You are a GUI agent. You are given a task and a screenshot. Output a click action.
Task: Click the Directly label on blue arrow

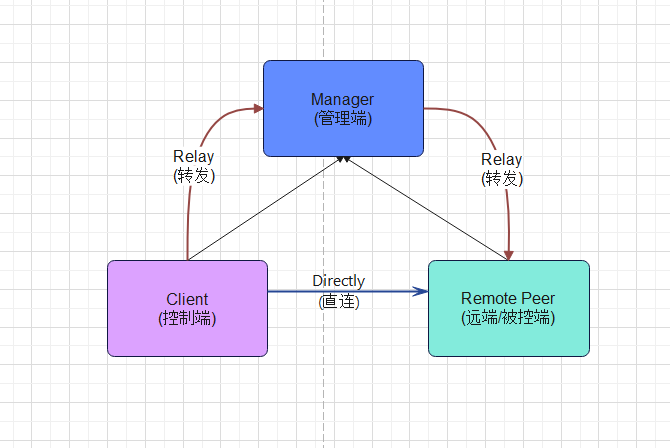click(x=338, y=281)
